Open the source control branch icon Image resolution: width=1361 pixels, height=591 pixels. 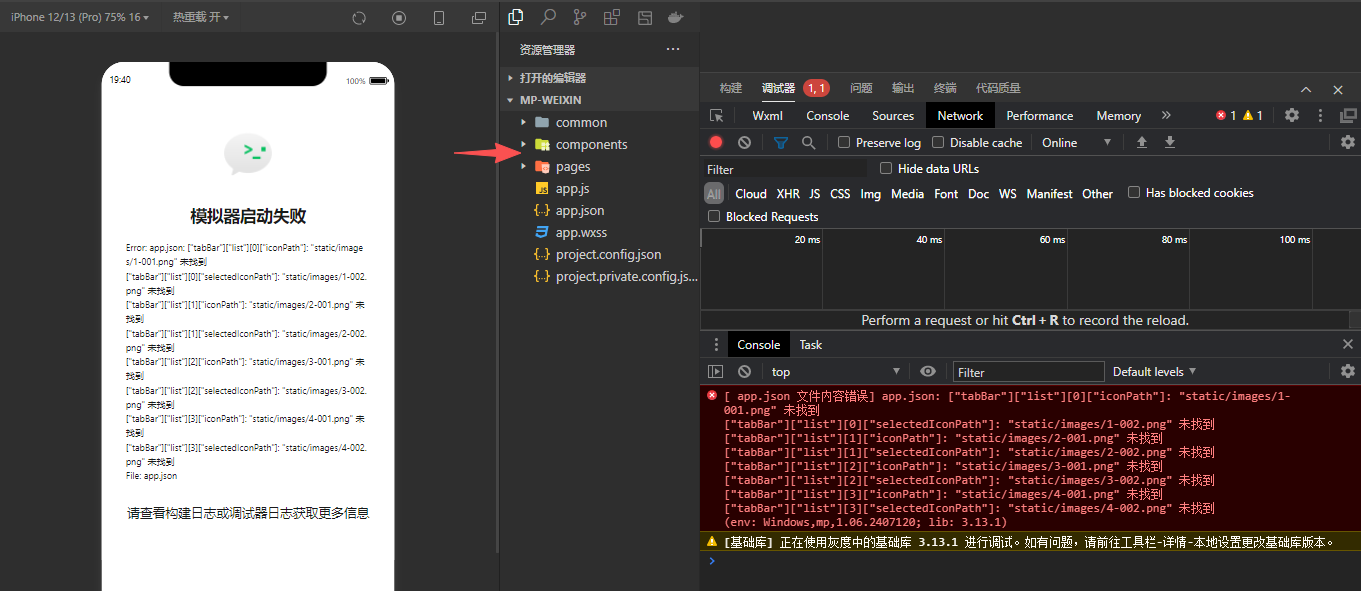(580, 17)
